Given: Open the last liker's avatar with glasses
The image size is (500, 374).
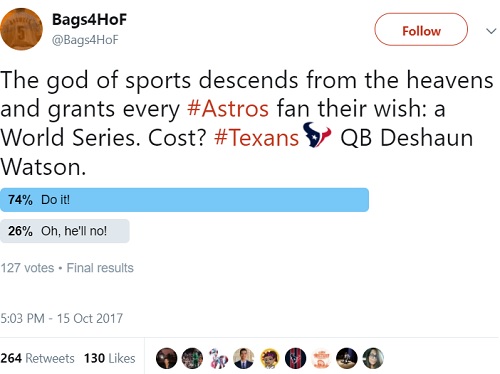Looking at the screenshot, I should (x=373, y=358).
